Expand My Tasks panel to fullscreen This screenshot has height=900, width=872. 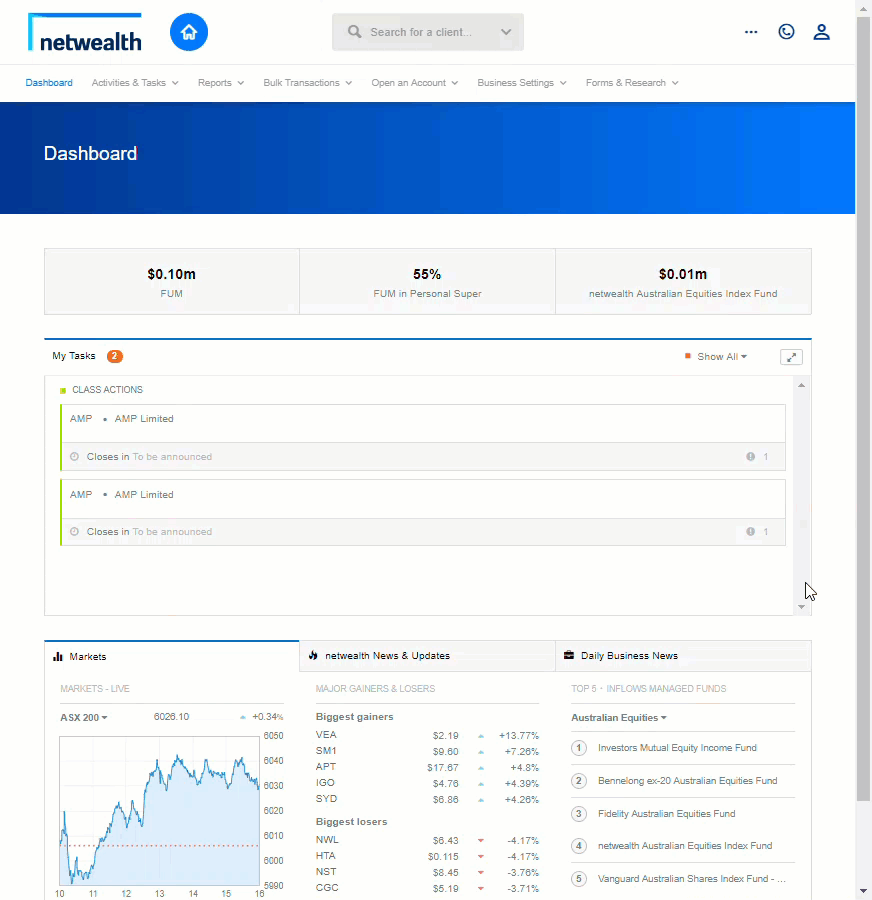(x=791, y=357)
